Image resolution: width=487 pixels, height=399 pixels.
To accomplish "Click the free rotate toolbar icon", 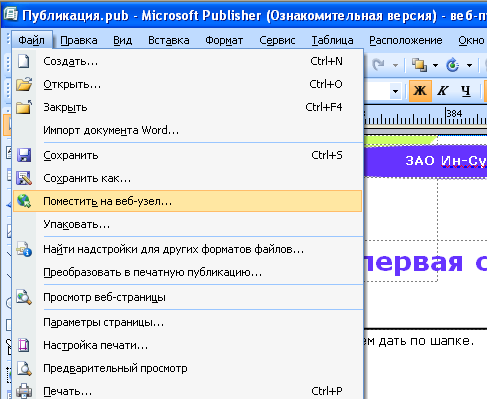I will 453,65.
